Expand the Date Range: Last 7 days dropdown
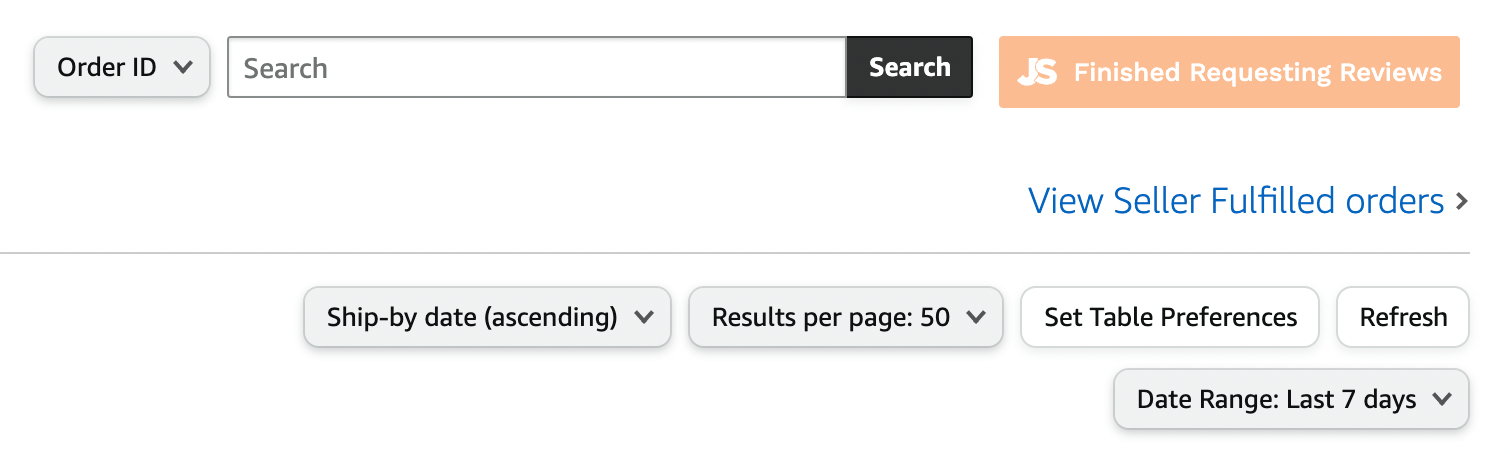1510x454 pixels. 1291,399
